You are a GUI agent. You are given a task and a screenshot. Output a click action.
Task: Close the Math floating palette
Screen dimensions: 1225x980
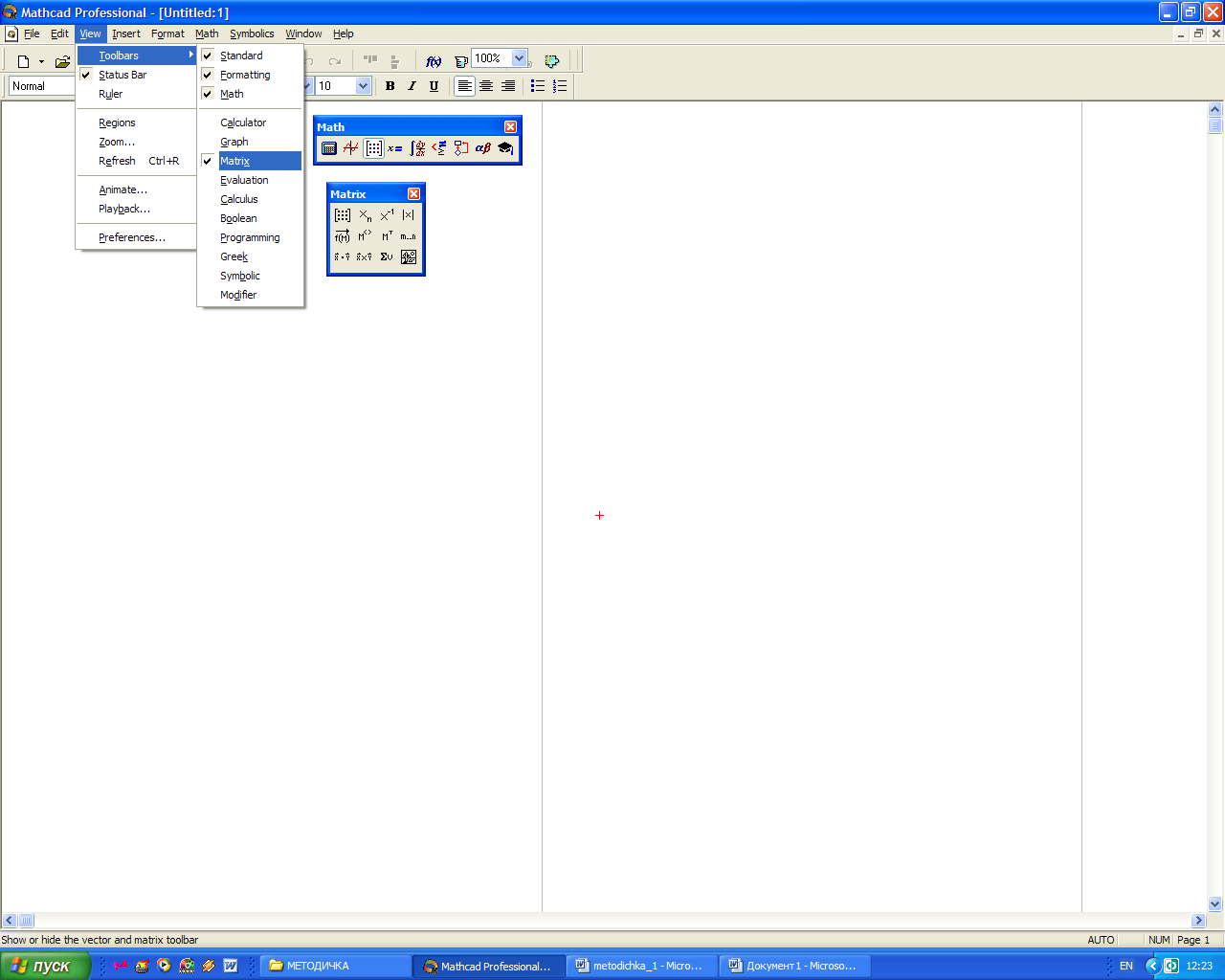[510, 126]
